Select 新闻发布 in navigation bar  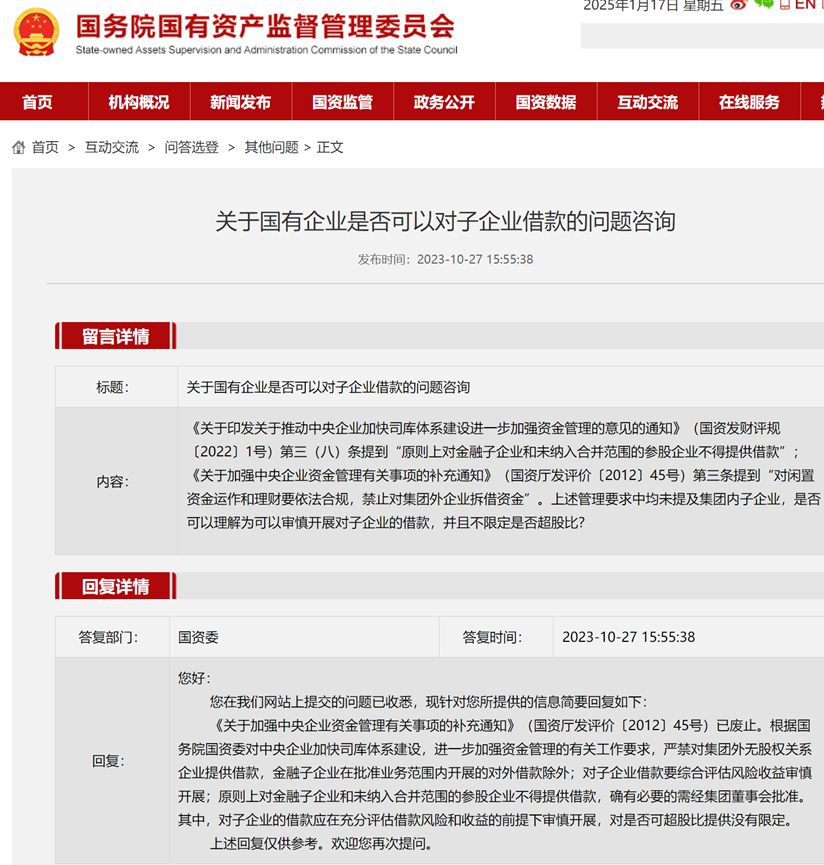(240, 102)
